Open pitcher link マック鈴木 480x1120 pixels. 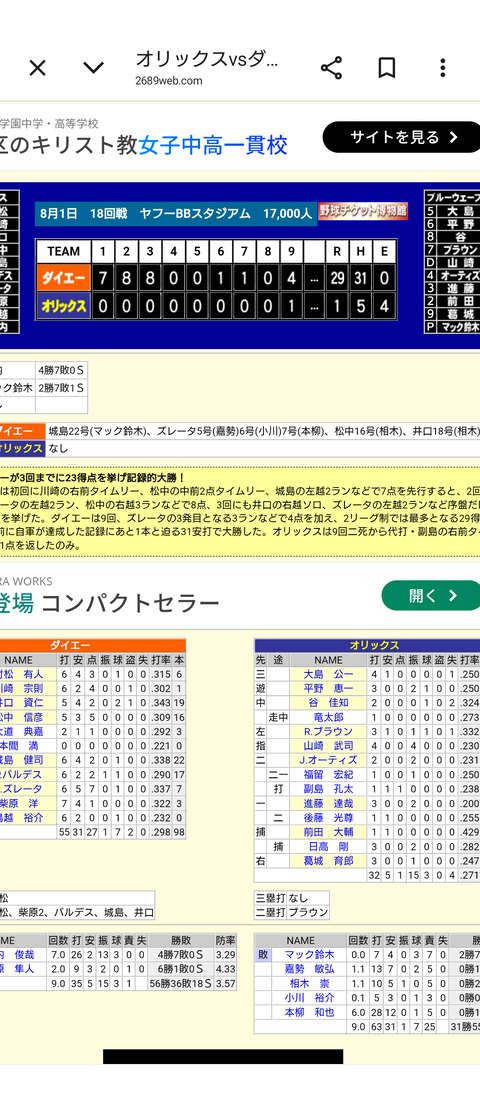pos(309,955)
